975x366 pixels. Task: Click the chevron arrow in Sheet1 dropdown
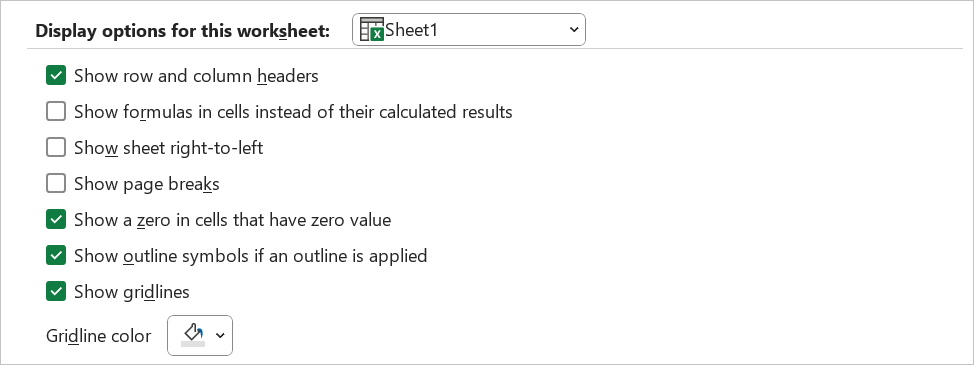click(573, 30)
